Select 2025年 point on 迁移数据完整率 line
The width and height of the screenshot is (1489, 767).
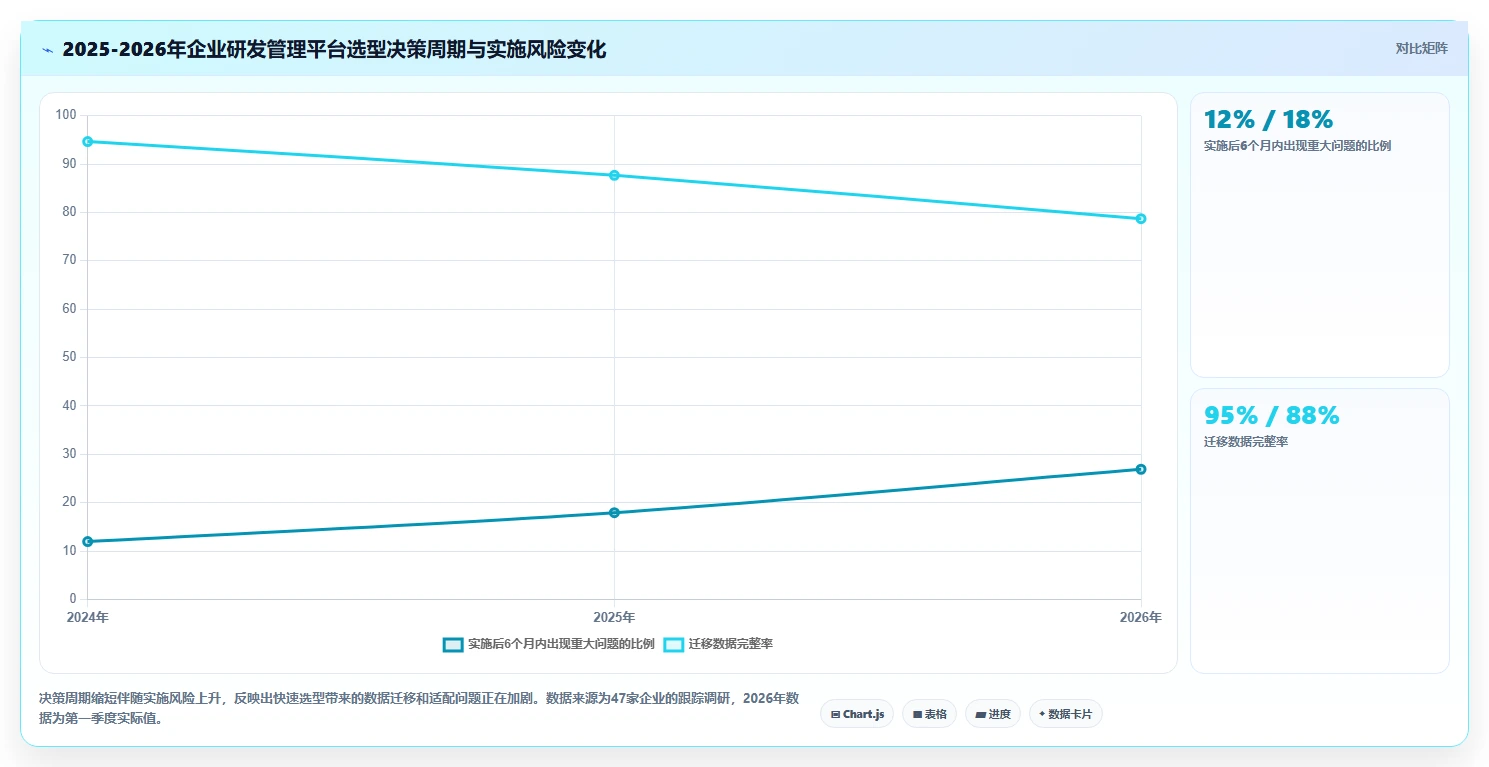tap(614, 175)
